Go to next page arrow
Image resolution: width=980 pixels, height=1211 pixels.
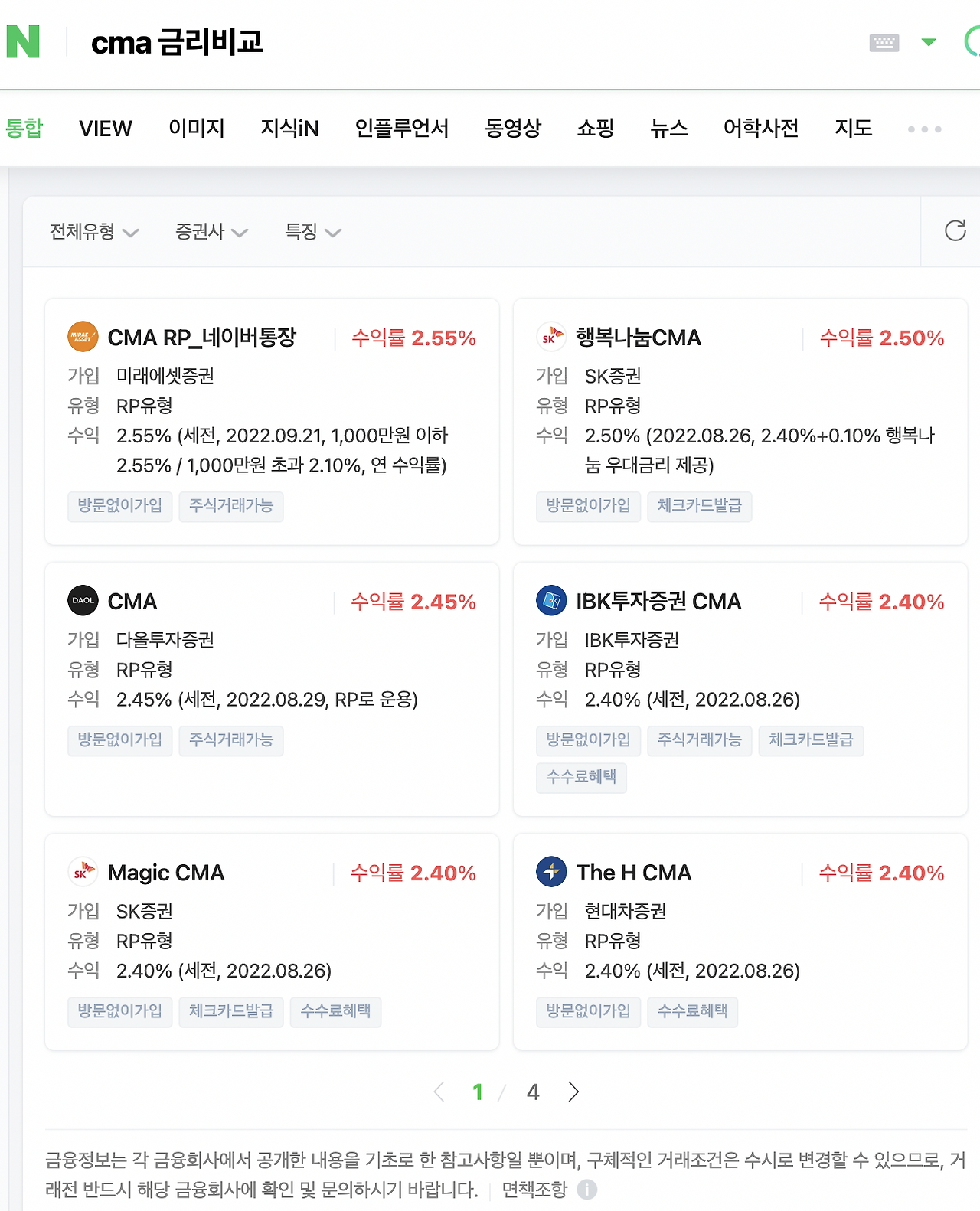tap(573, 1092)
